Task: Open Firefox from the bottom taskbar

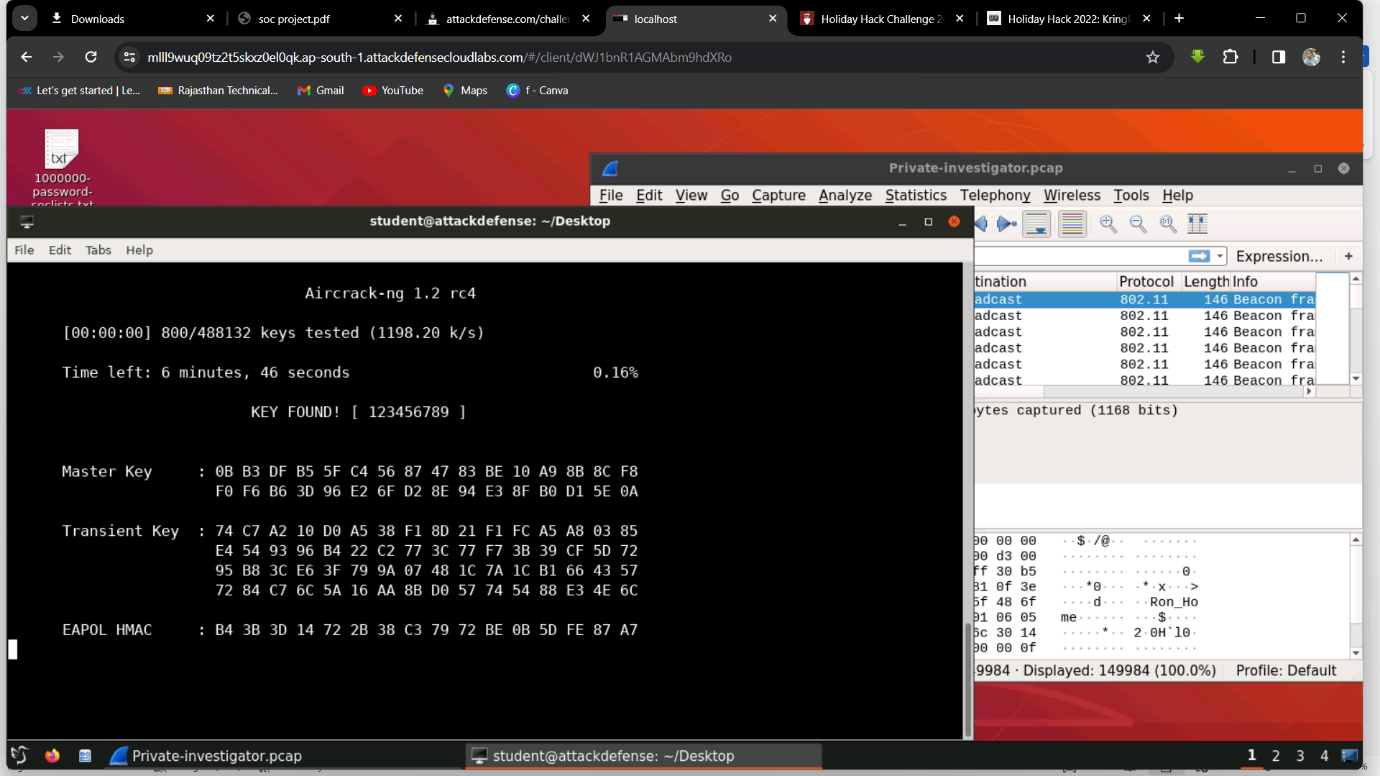Action: 52,756
